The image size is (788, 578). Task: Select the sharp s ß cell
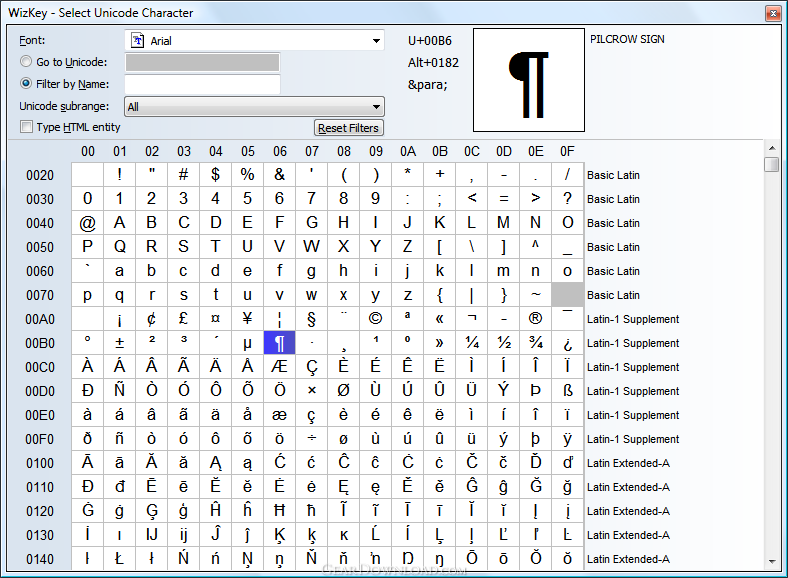(x=567, y=391)
